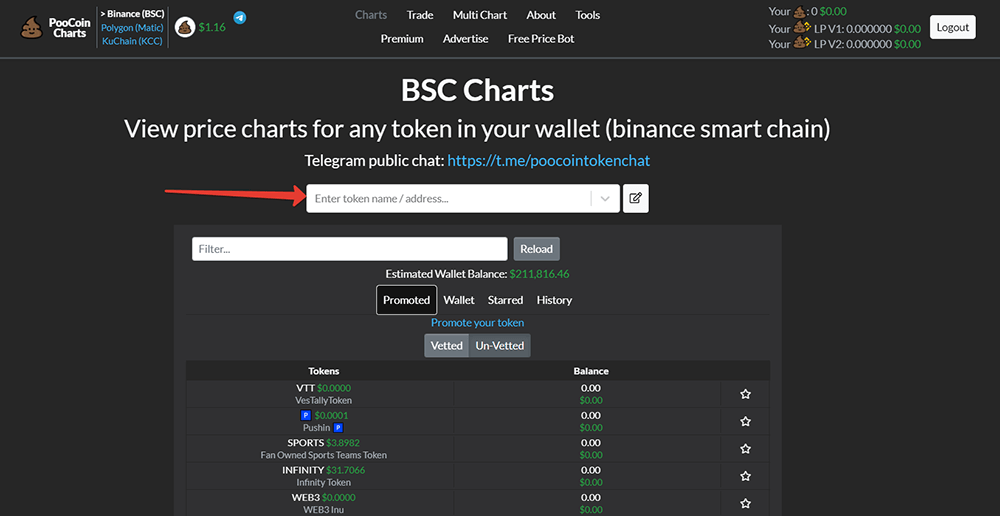The height and width of the screenshot is (516, 1000).
Task: Click the Tokens column header
Action: click(x=323, y=371)
